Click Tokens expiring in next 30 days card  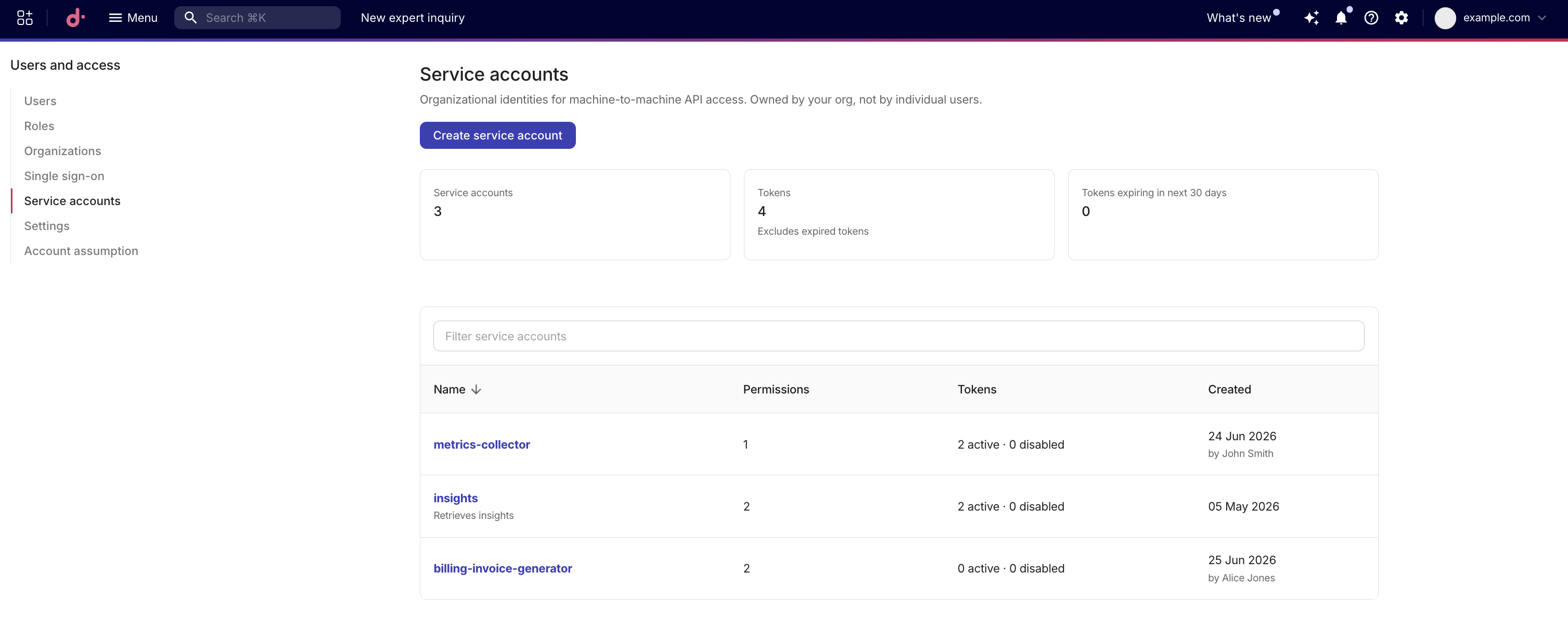tap(1222, 214)
